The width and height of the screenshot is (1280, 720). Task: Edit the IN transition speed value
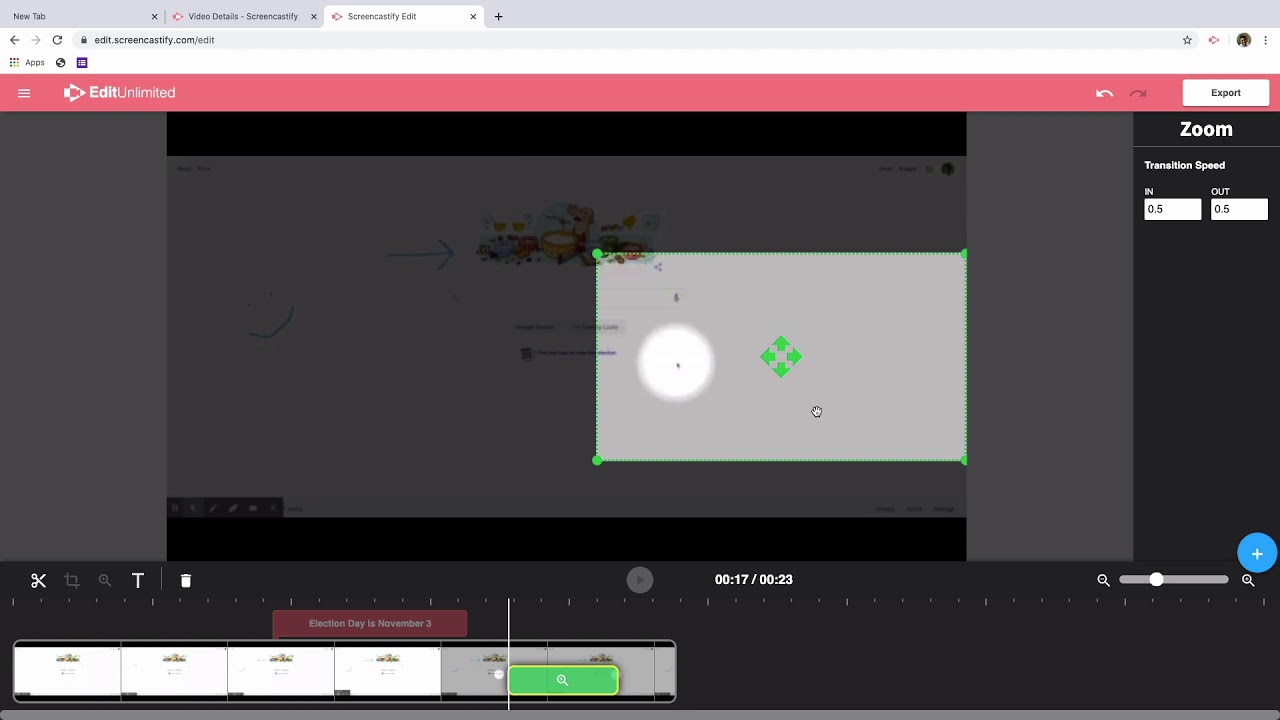click(1172, 209)
